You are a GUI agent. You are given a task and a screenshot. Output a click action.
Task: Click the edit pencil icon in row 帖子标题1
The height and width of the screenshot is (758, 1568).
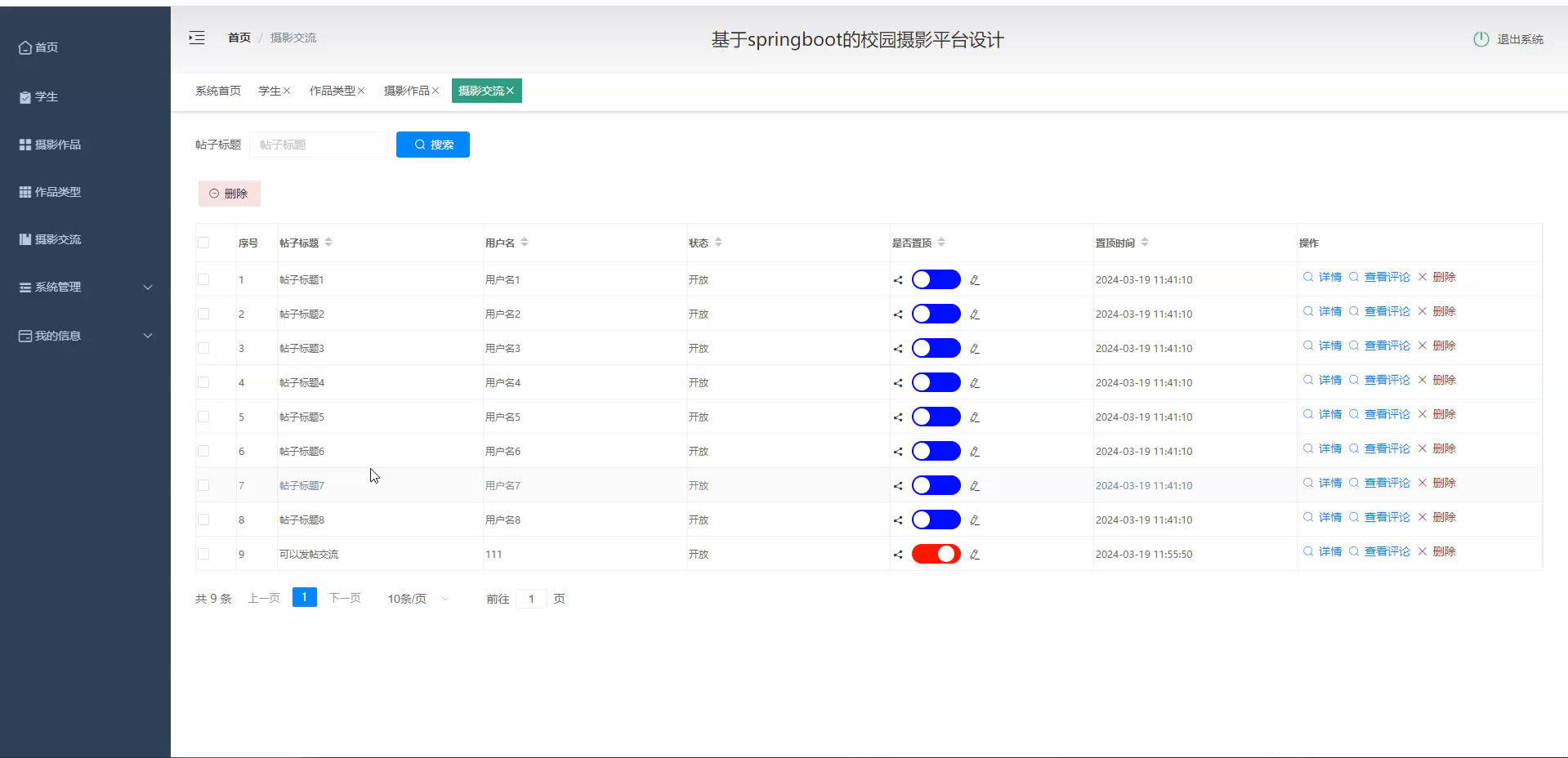(975, 280)
